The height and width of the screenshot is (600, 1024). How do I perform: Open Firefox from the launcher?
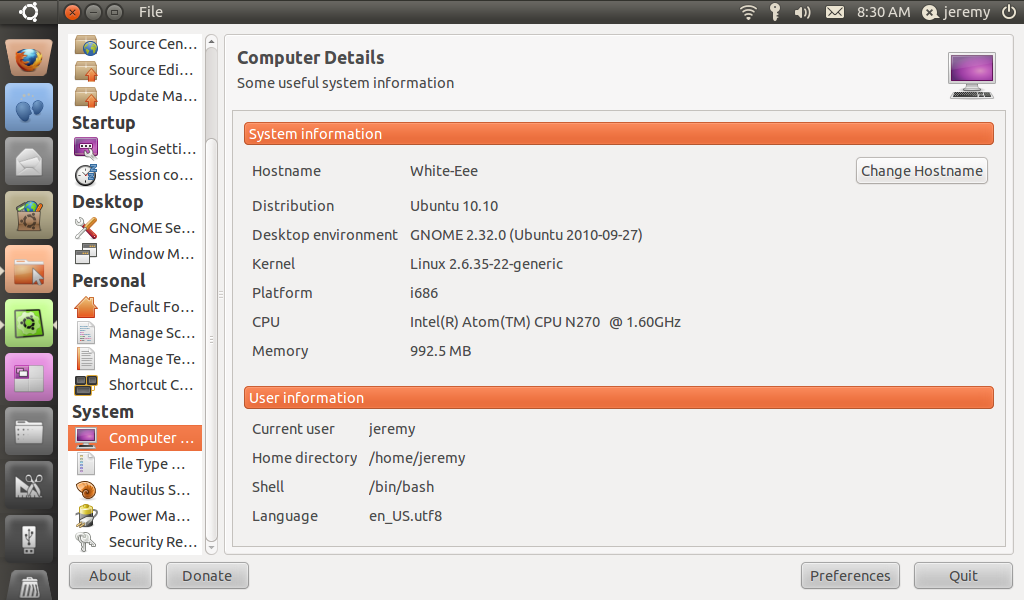29,58
